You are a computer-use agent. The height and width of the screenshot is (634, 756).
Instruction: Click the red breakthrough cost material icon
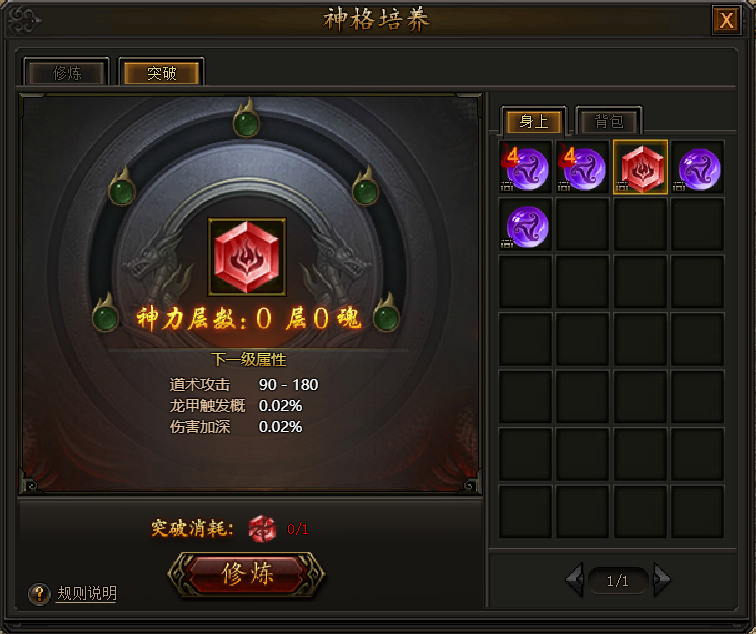[262, 528]
